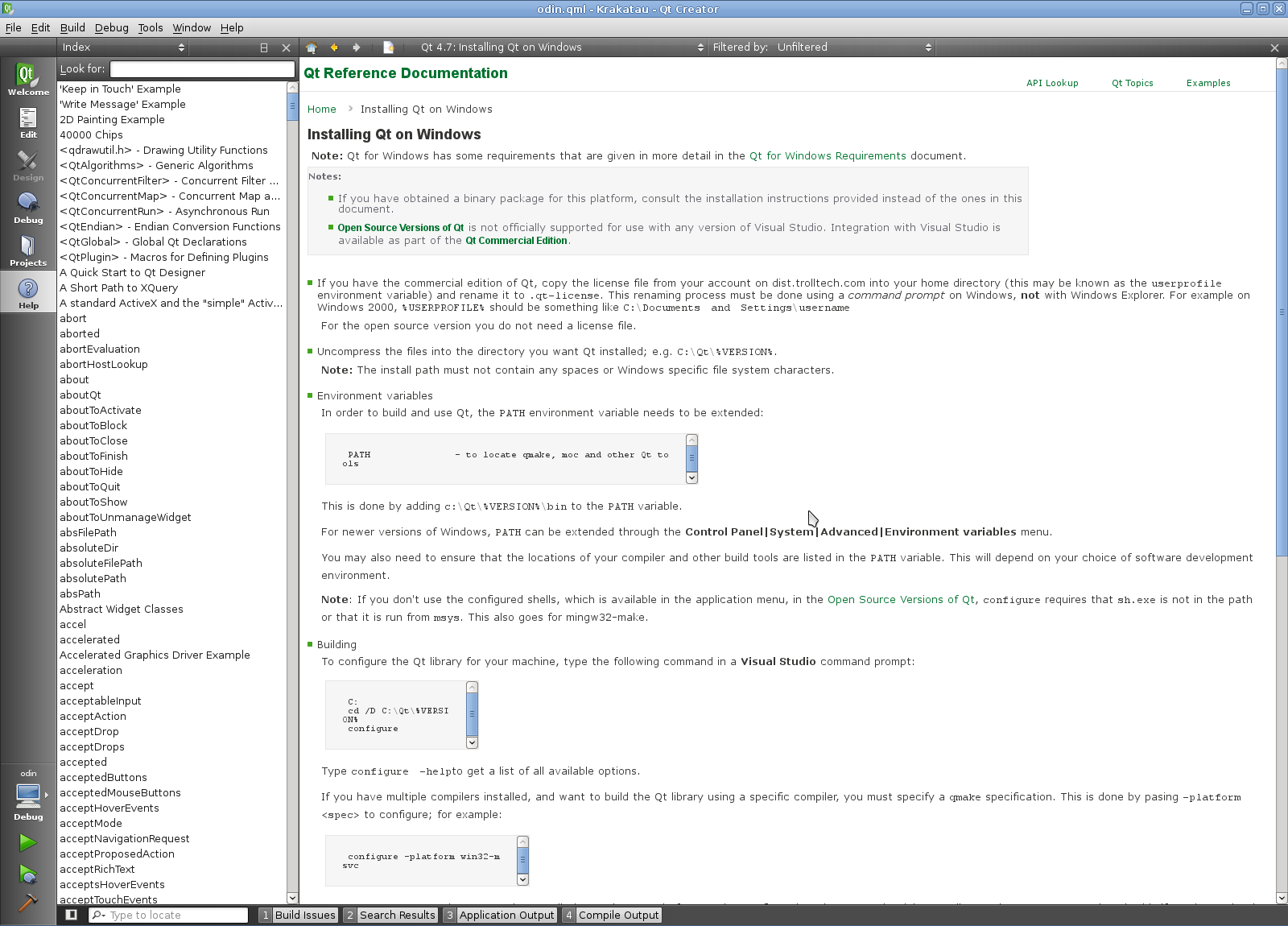Screen dimensions: 1288x926
Task: Open the Examples link
Action: (1208, 83)
